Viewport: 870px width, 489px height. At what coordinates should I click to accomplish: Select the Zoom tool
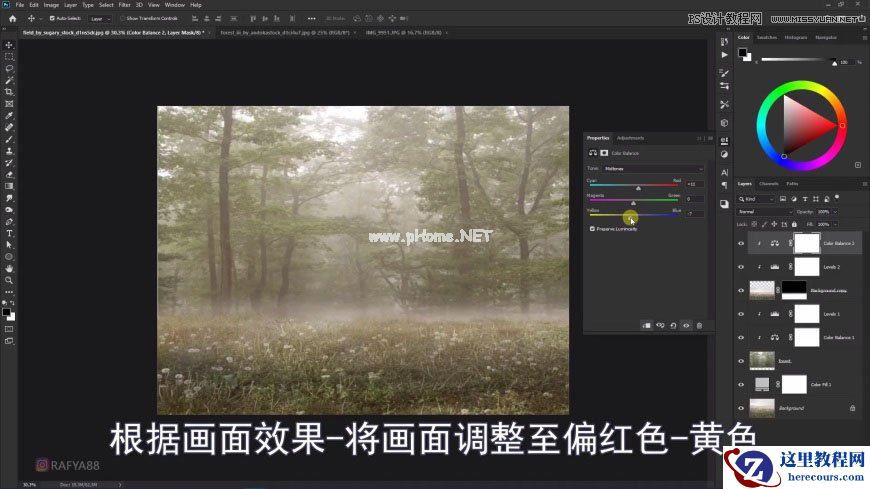pos(9,280)
